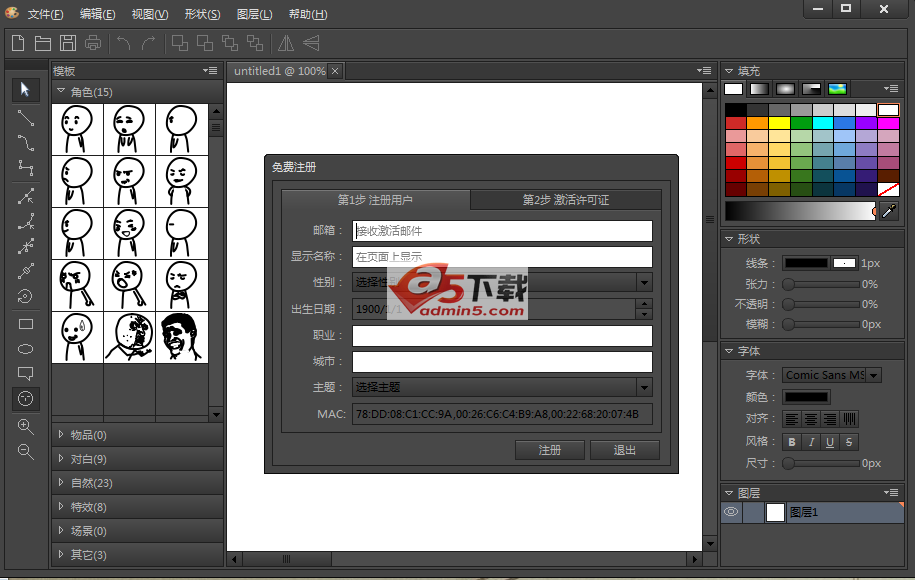Toggle bold font style
Image resolution: width=915 pixels, height=580 pixels.
click(791, 442)
